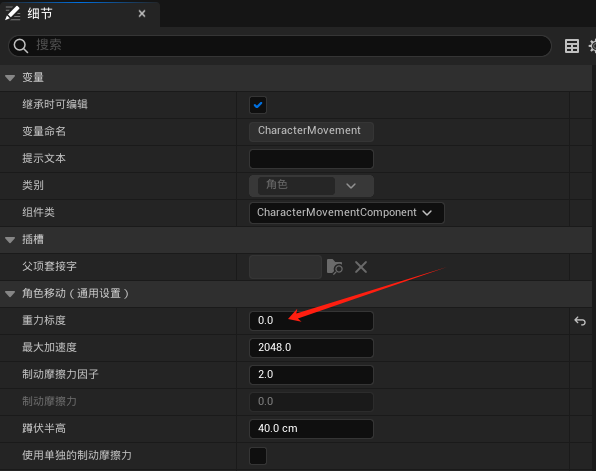This screenshot has width=596, height=471.
Task: Click the 父项套接字 label
Action: [49, 266]
